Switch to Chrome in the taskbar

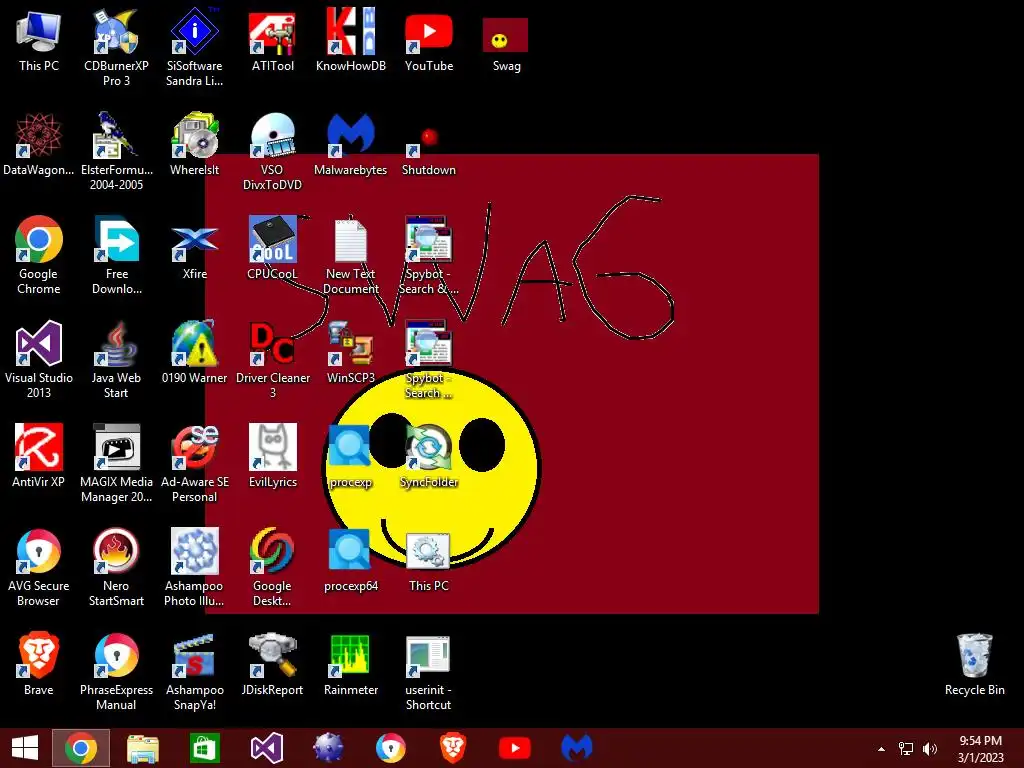(80, 748)
